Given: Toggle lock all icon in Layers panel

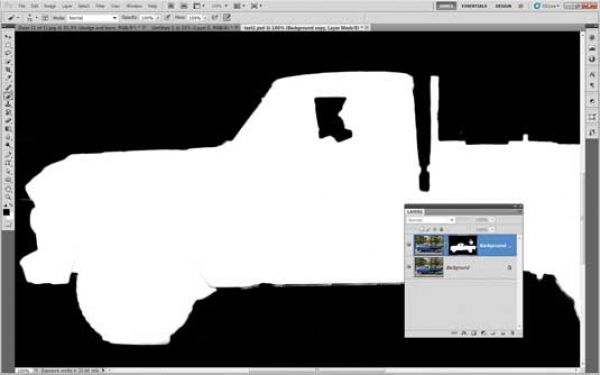Looking at the screenshot, I should [441, 229].
